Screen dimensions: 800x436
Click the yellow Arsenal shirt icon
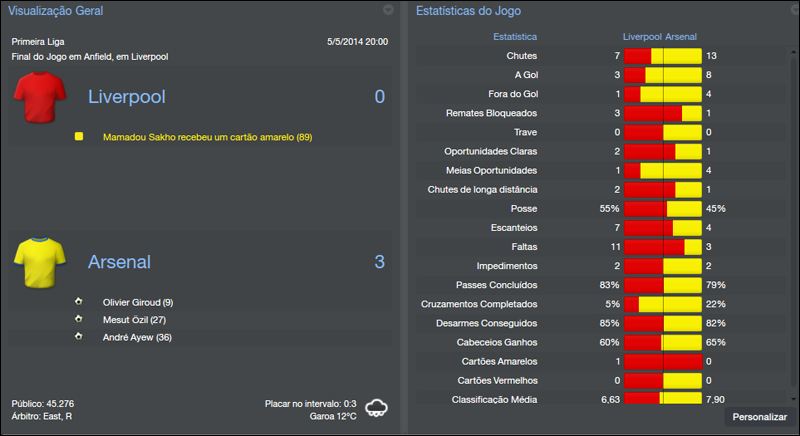coord(40,262)
